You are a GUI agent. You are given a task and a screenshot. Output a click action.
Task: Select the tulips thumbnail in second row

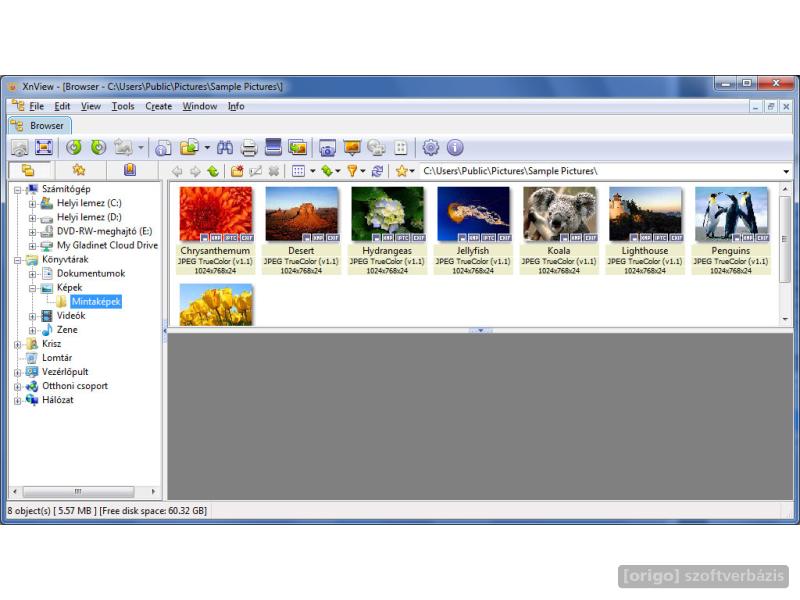216,305
